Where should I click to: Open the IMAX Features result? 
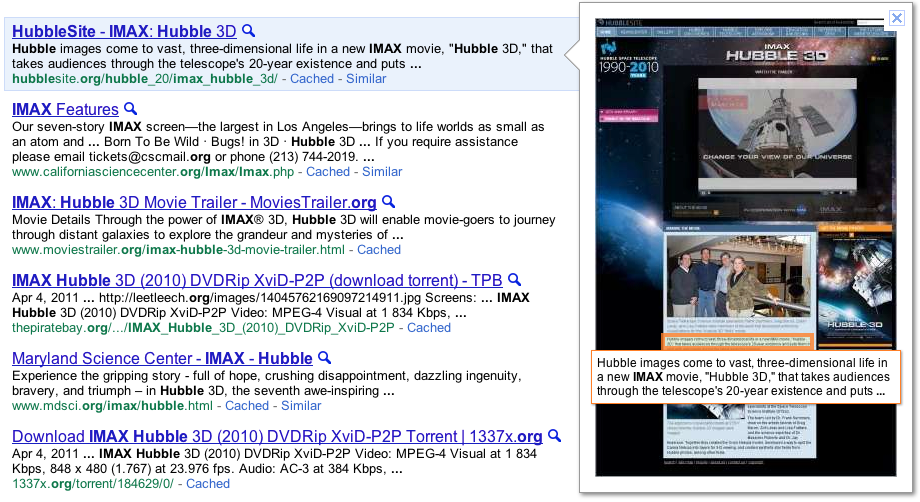65,109
